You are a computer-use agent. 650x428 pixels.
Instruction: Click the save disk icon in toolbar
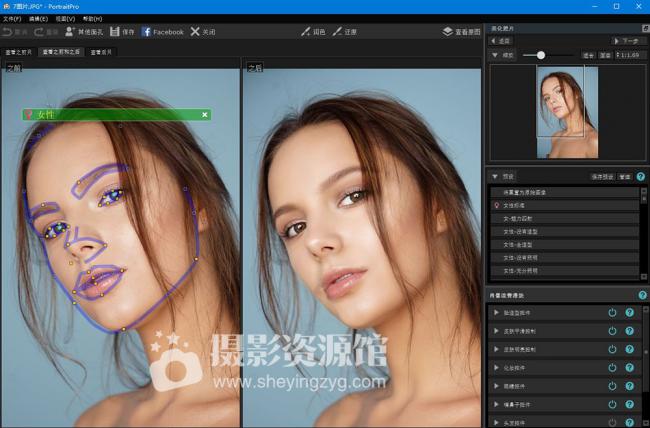coord(116,32)
